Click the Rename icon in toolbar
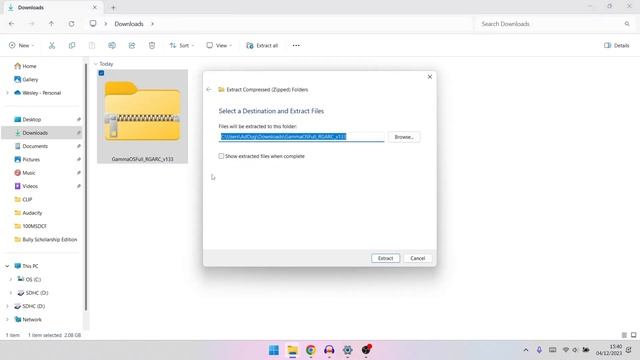The image size is (640, 360). point(112,45)
